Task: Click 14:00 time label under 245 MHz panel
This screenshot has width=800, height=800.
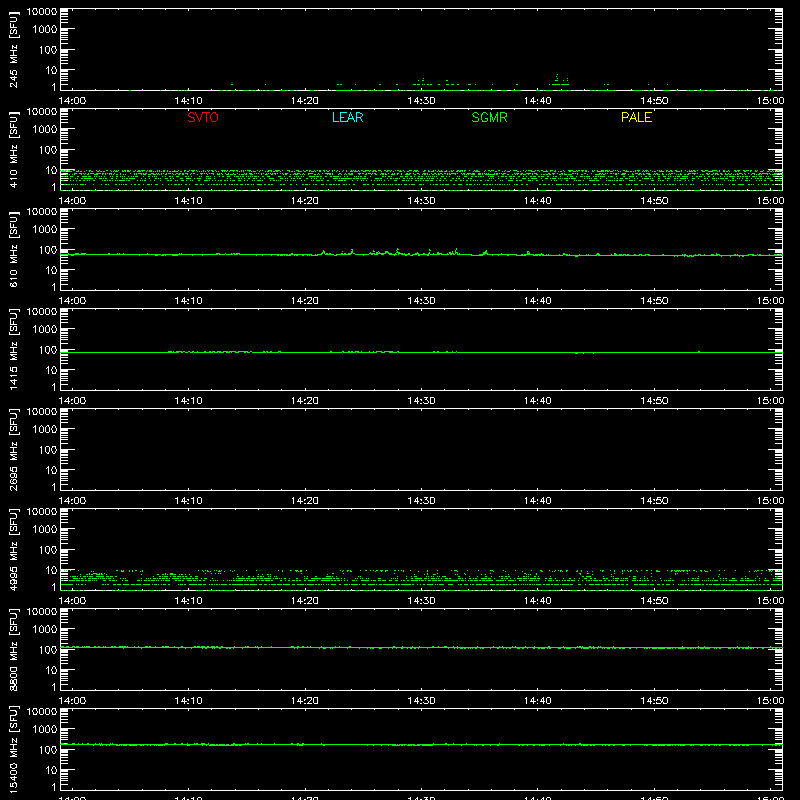Action: click(x=72, y=101)
